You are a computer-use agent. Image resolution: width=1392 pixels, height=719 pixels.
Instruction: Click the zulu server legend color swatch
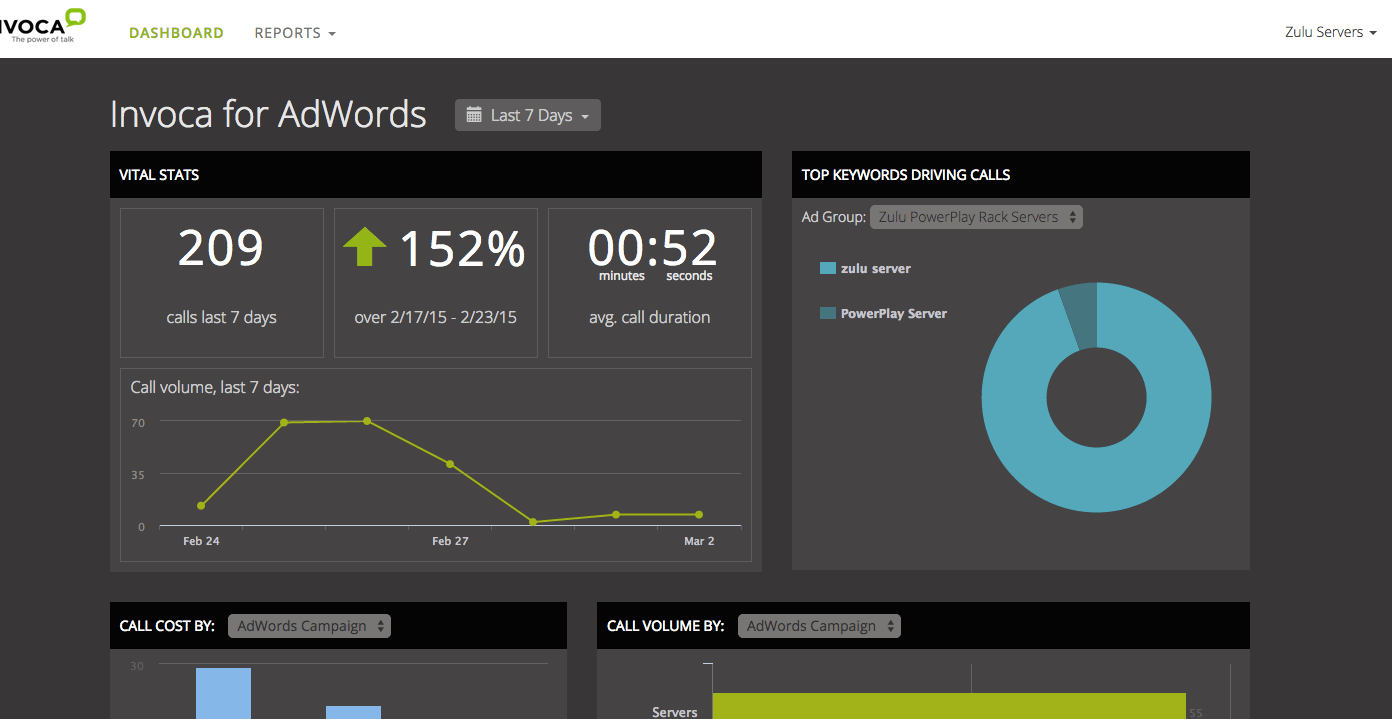click(827, 268)
